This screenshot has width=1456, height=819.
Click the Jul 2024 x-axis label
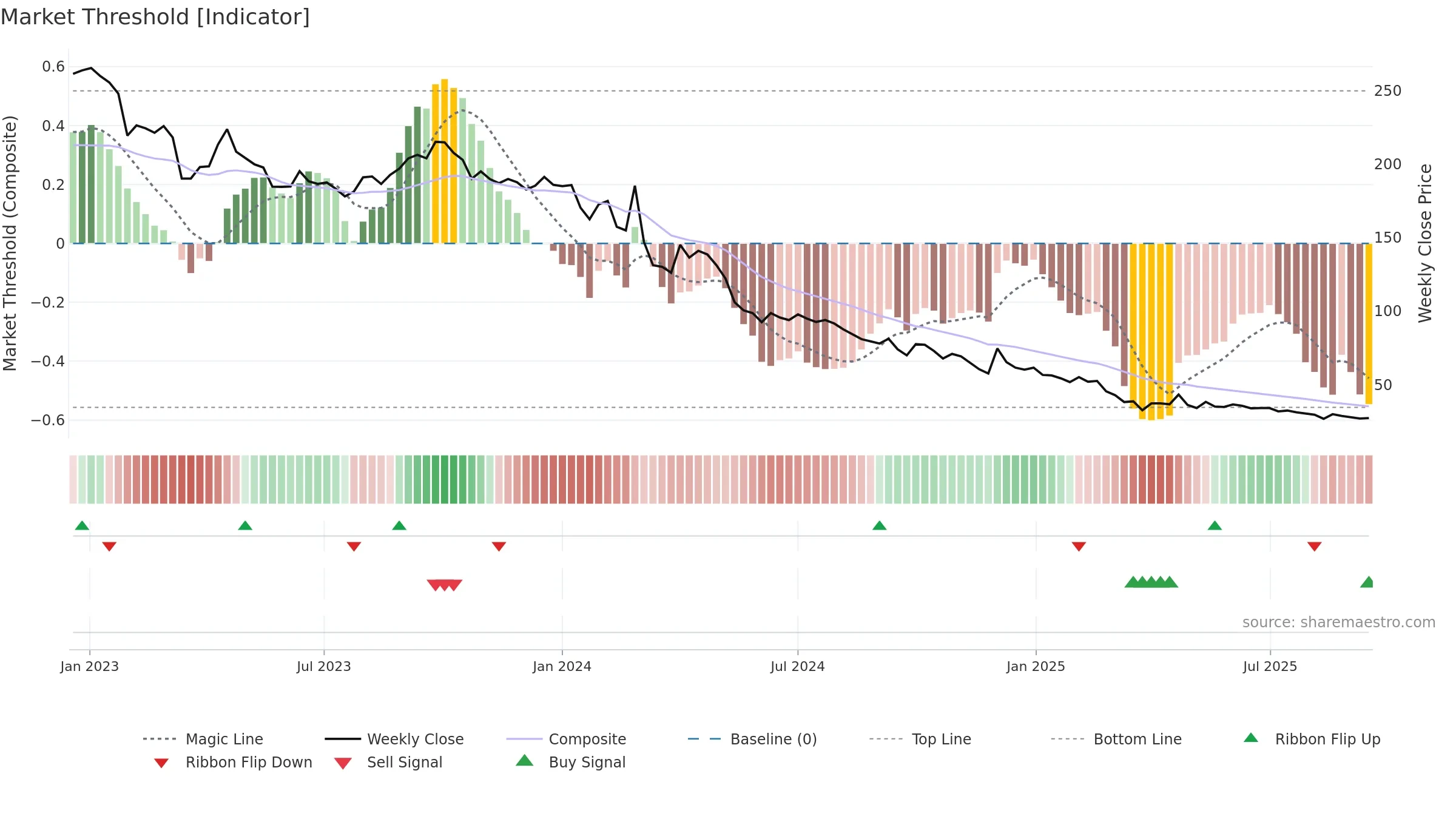[798, 666]
